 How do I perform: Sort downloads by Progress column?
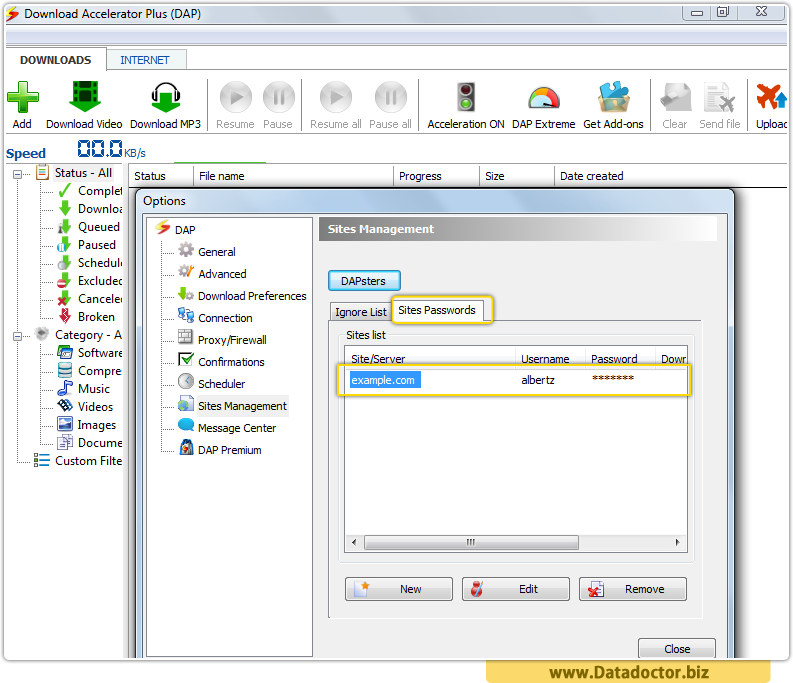[x=436, y=176]
